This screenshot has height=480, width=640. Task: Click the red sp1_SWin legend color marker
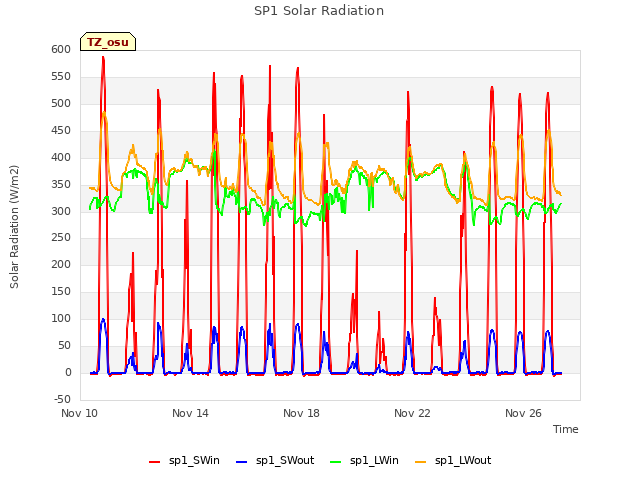(155, 462)
